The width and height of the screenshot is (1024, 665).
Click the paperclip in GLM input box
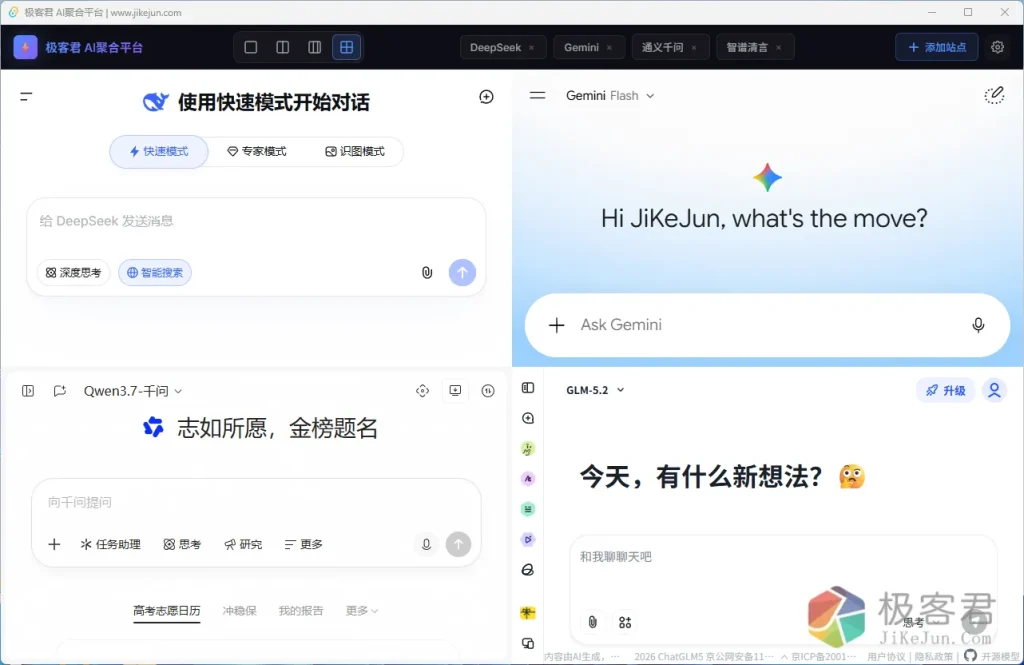click(x=592, y=622)
